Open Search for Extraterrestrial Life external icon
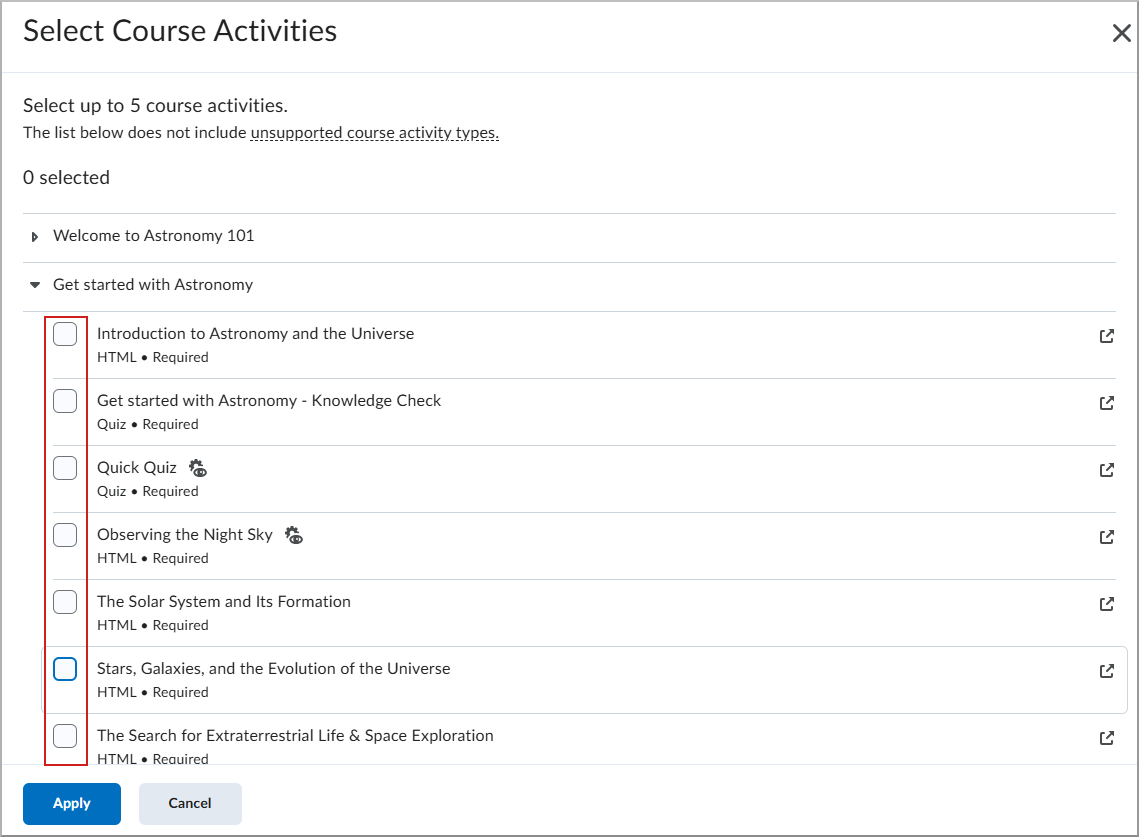The height and width of the screenshot is (837, 1139). (1106, 738)
